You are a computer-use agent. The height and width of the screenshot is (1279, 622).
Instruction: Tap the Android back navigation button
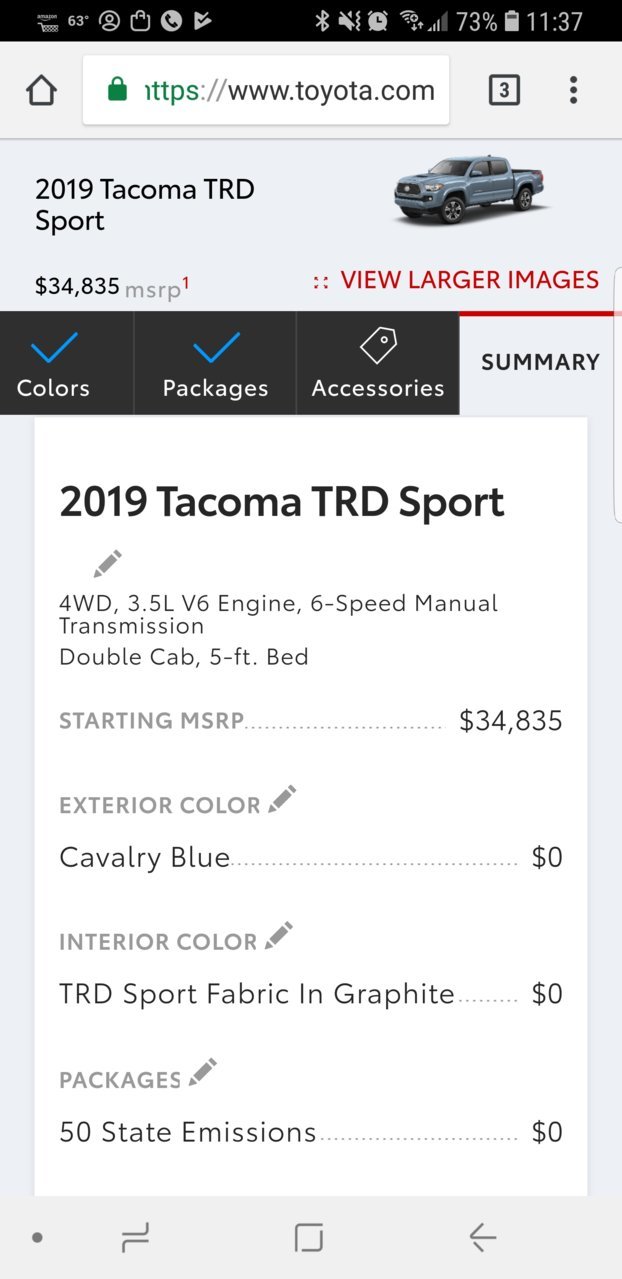pyautogui.click(x=483, y=1238)
